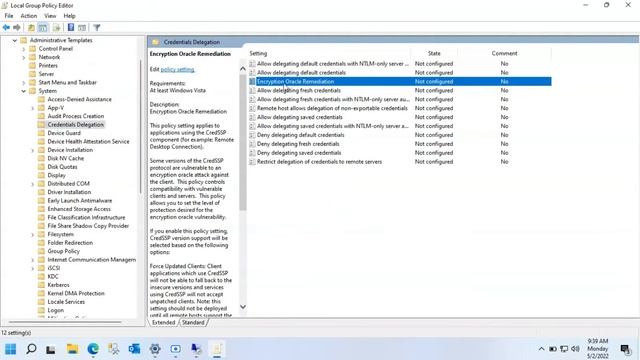Open the notification center icon
Viewport: 640px width, 360px height.
pos(625,349)
